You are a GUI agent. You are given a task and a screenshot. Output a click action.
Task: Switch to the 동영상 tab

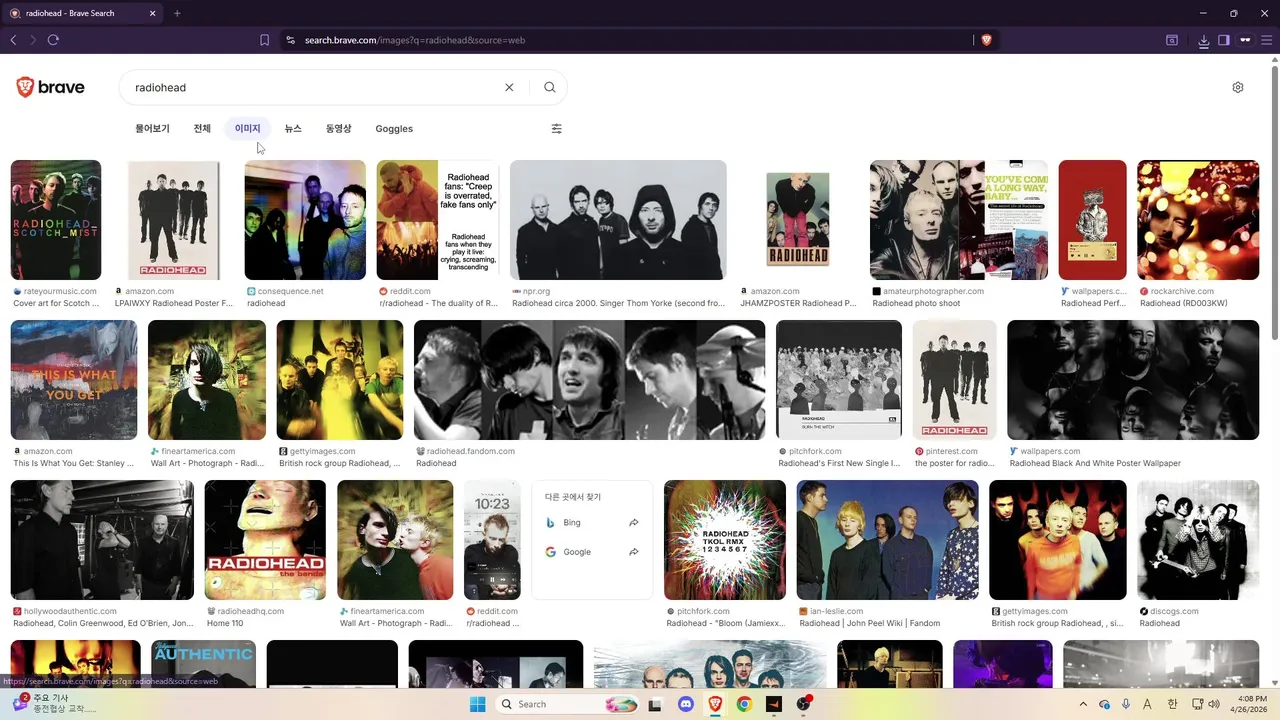tap(338, 129)
